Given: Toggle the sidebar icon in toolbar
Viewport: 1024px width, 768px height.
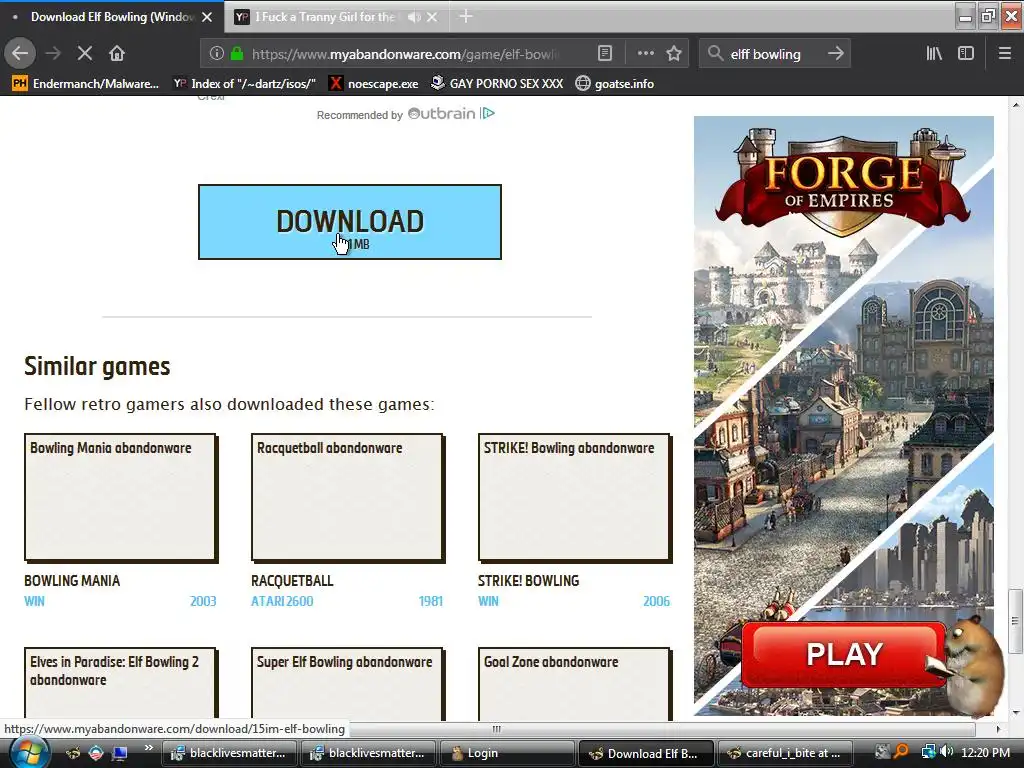Looking at the screenshot, I should [x=966, y=54].
